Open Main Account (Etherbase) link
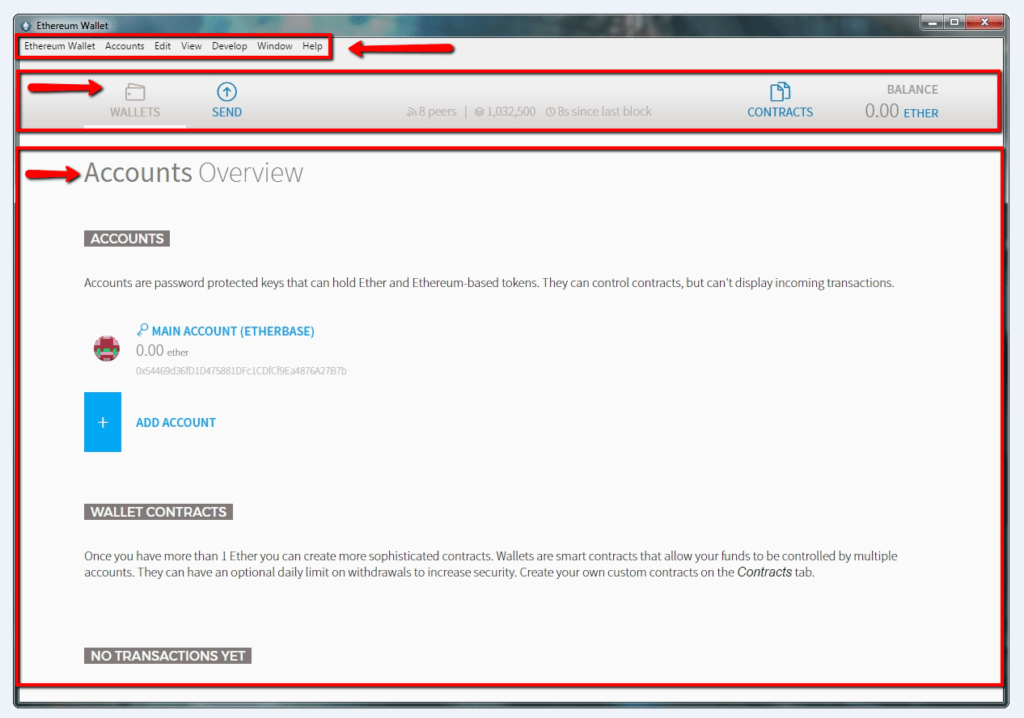This screenshot has height=718, width=1024. point(233,331)
